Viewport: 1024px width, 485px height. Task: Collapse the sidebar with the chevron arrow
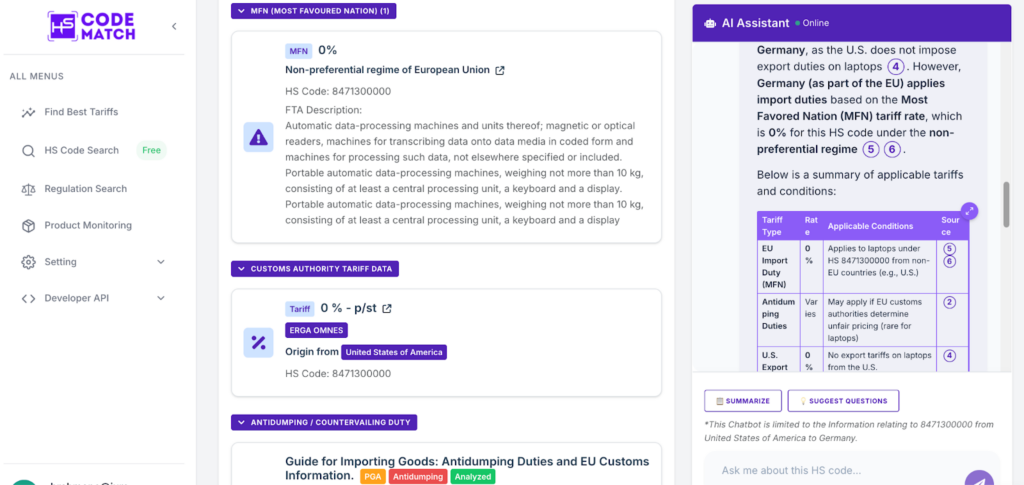pyautogui.click(x=174, y=26)
